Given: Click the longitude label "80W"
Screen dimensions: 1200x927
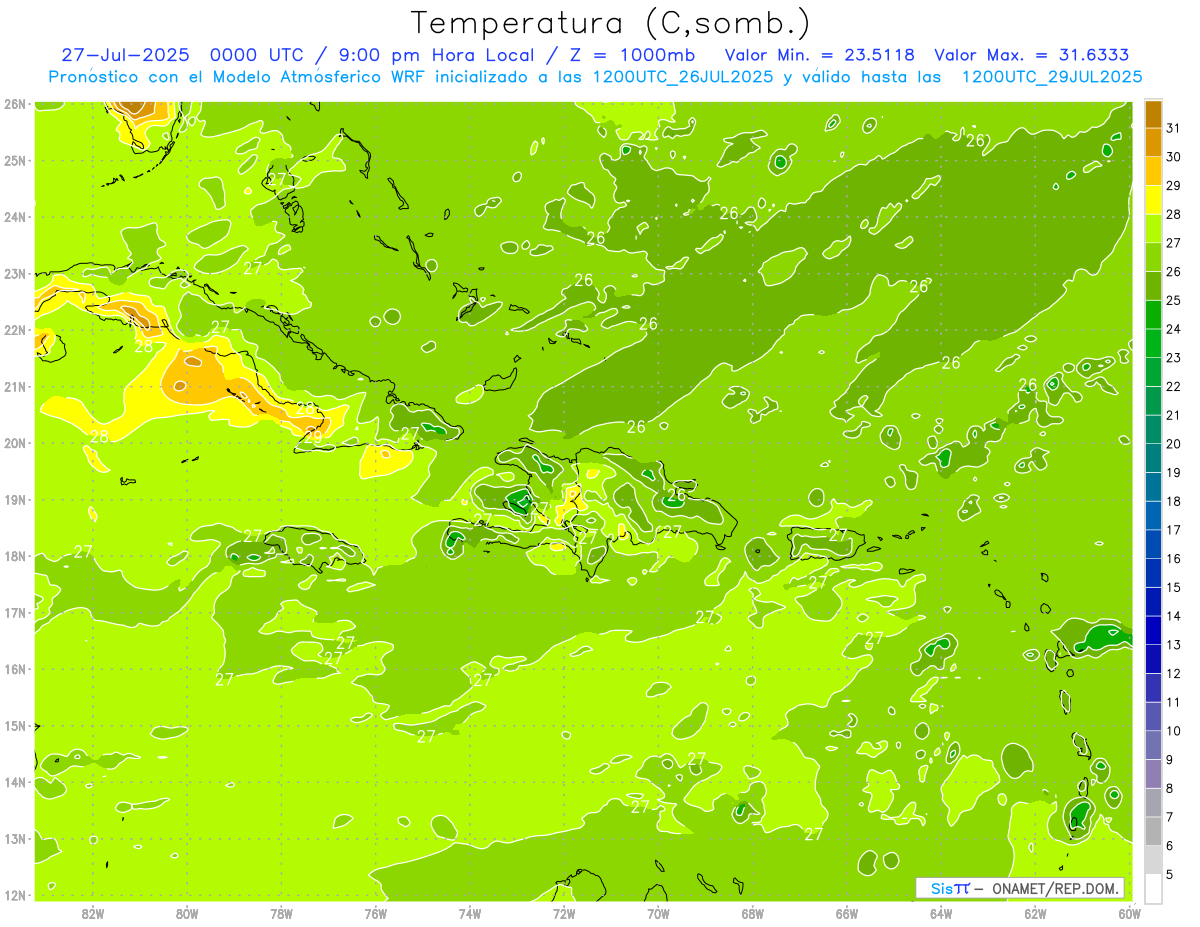Looking at the screenshot, I should tap(186, 913).
